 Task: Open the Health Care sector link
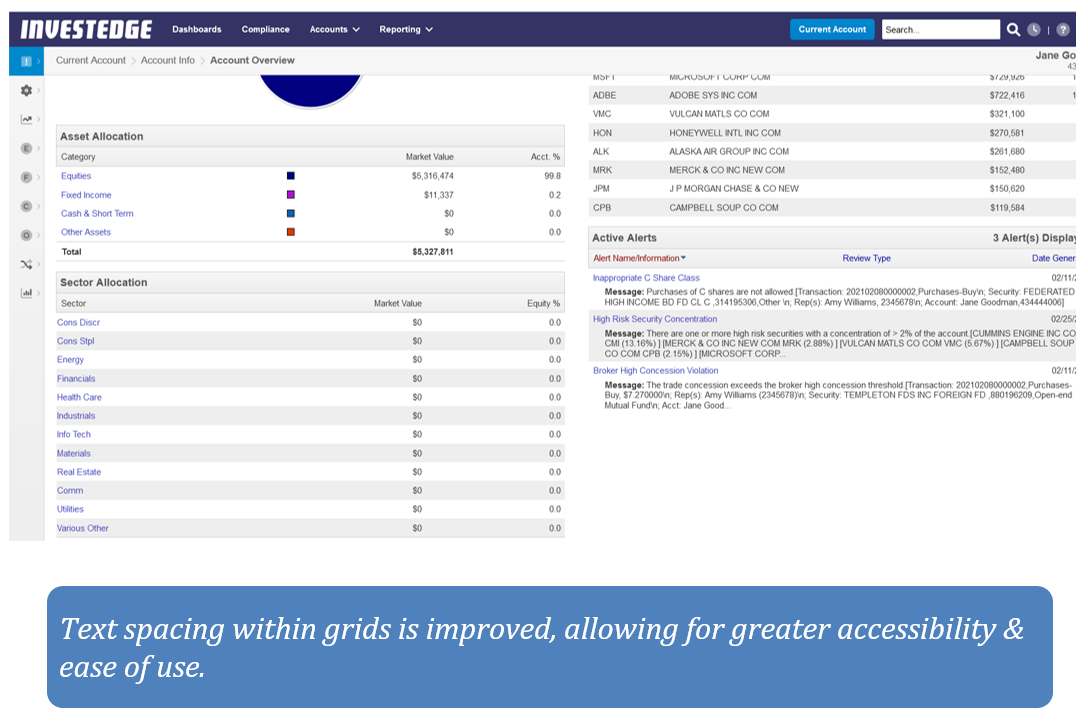point(79,398)
